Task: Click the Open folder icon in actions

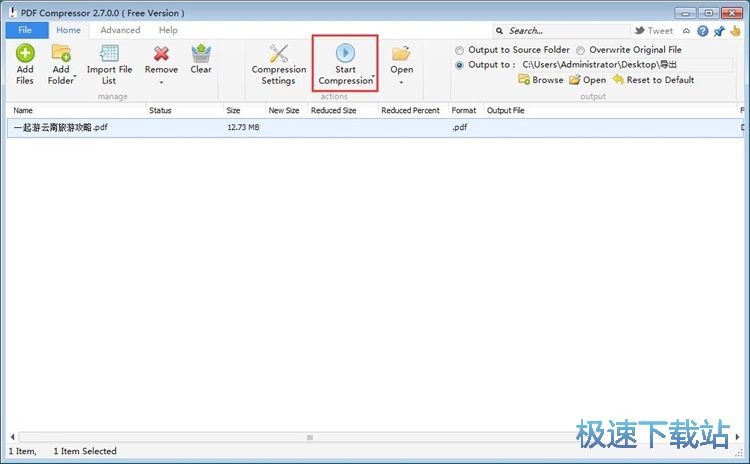Action: 401,53
